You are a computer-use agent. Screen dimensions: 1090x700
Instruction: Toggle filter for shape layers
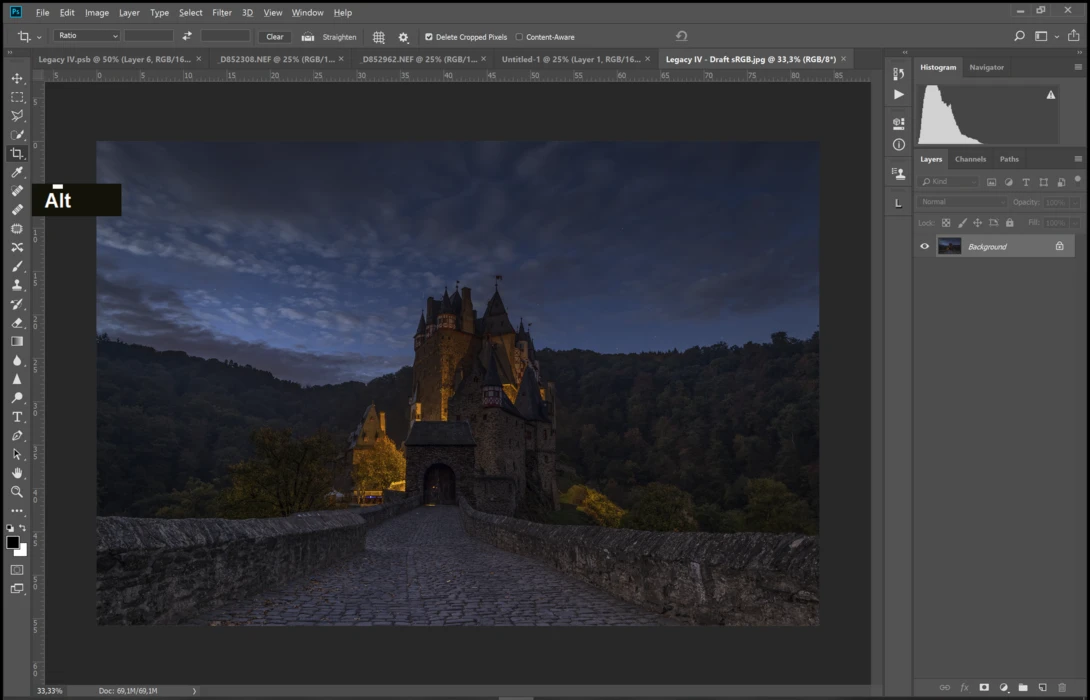(1043, 182)
